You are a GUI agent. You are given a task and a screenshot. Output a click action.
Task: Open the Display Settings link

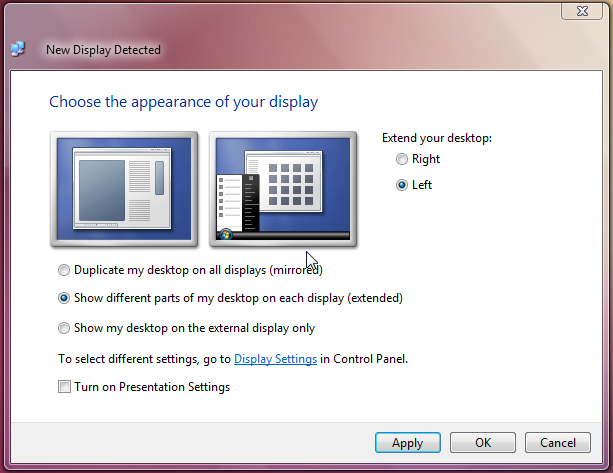pos(275,359)
